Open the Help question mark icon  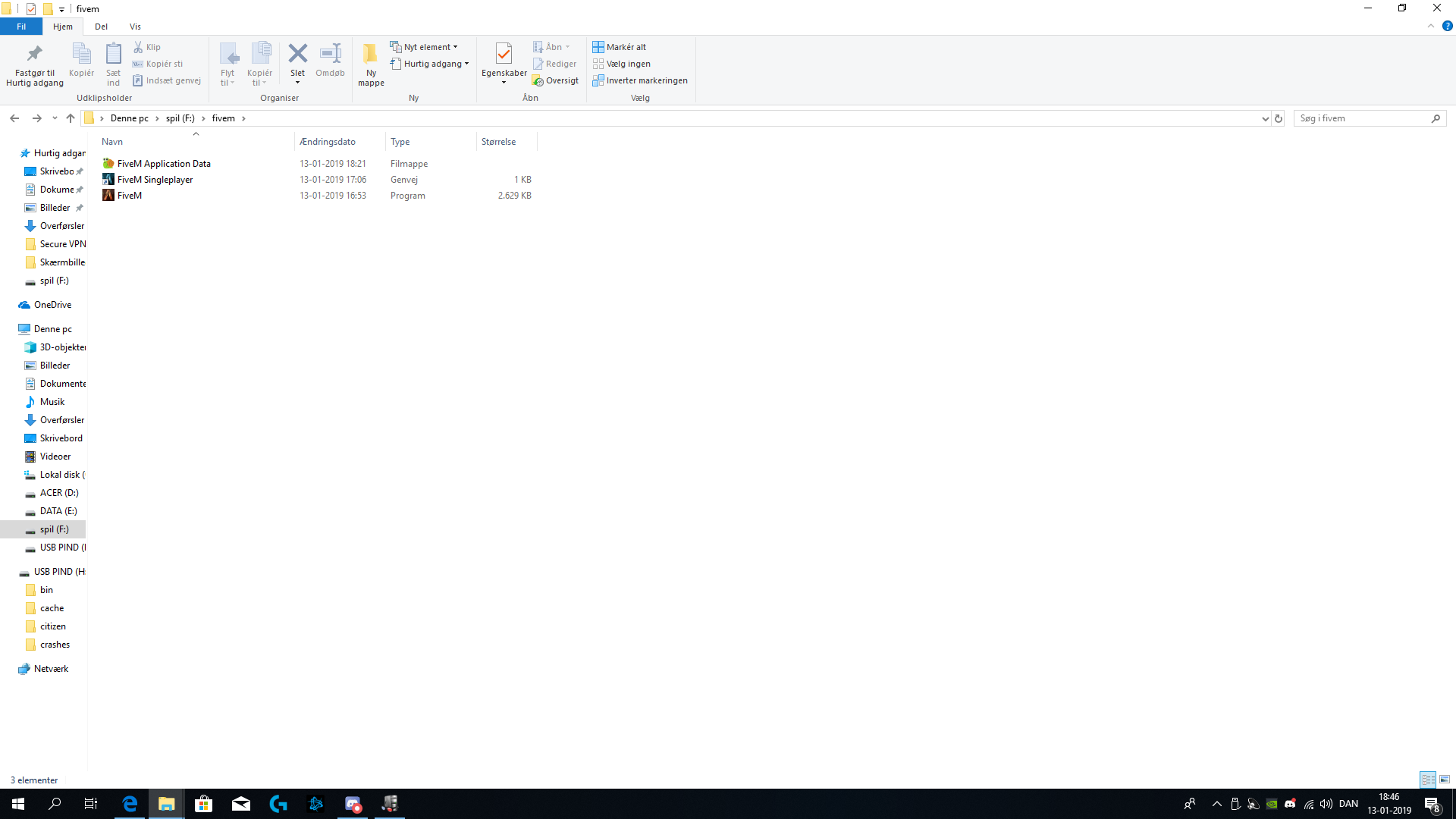coord(1447,26)
